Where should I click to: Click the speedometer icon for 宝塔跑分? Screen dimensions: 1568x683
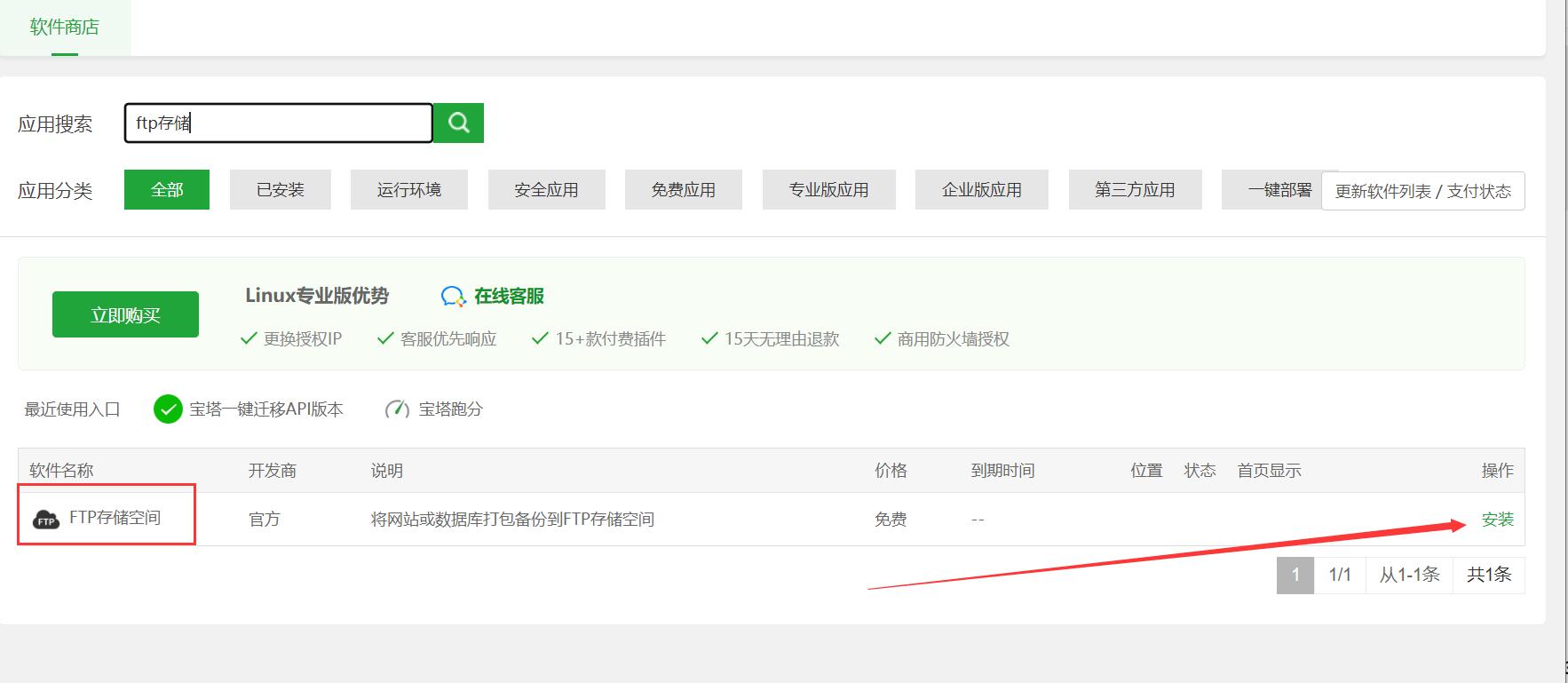pyautogui.click(x=397, y=409)
